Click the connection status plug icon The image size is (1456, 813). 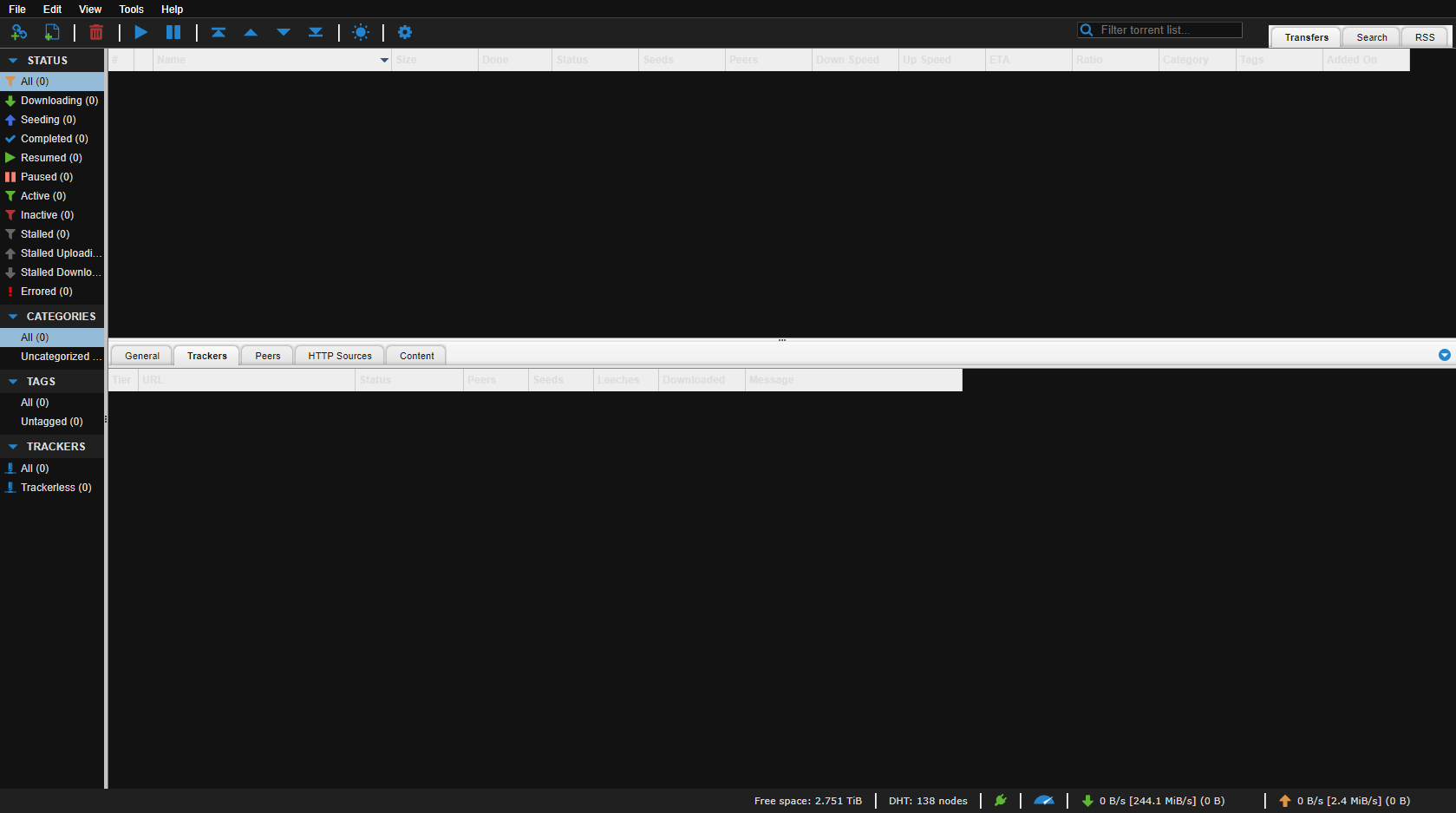1001,801
